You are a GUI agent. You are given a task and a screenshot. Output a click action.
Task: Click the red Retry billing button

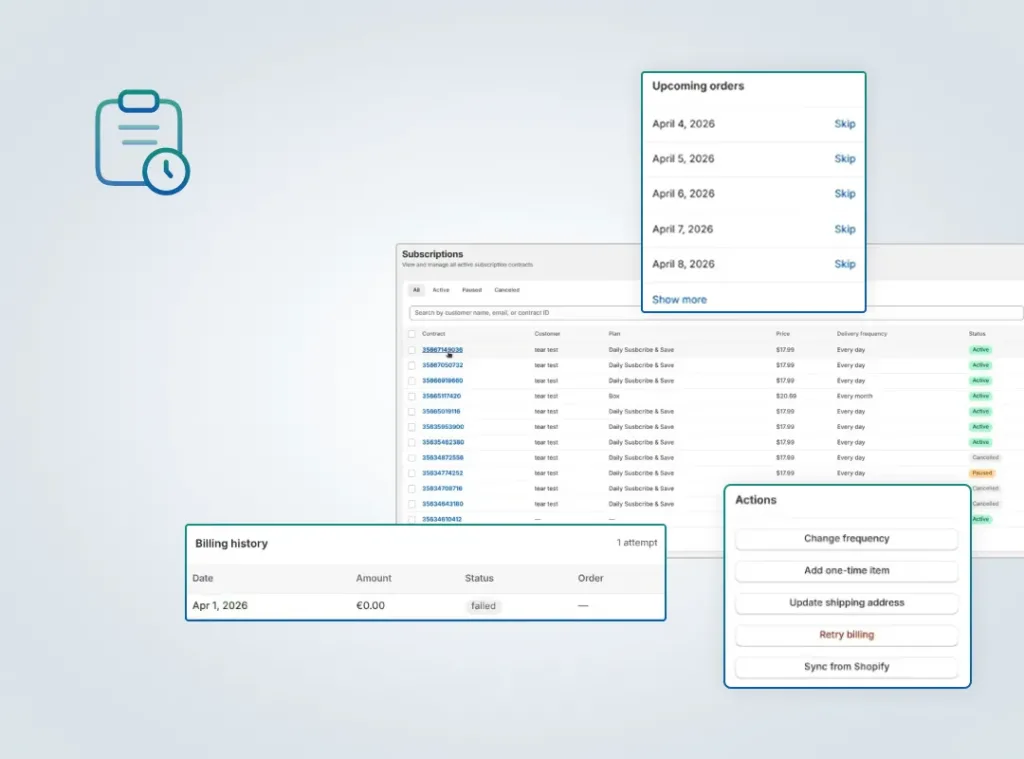click(x=846, y=635)
